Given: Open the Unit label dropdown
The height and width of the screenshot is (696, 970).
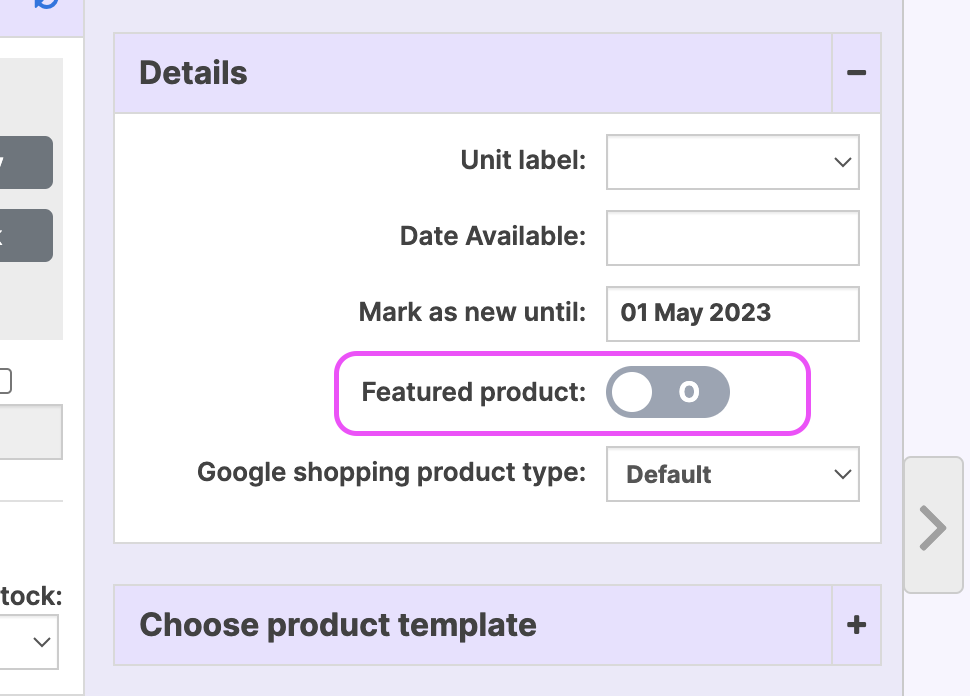Looking at the screenshot, I should (x=733, y=162).
